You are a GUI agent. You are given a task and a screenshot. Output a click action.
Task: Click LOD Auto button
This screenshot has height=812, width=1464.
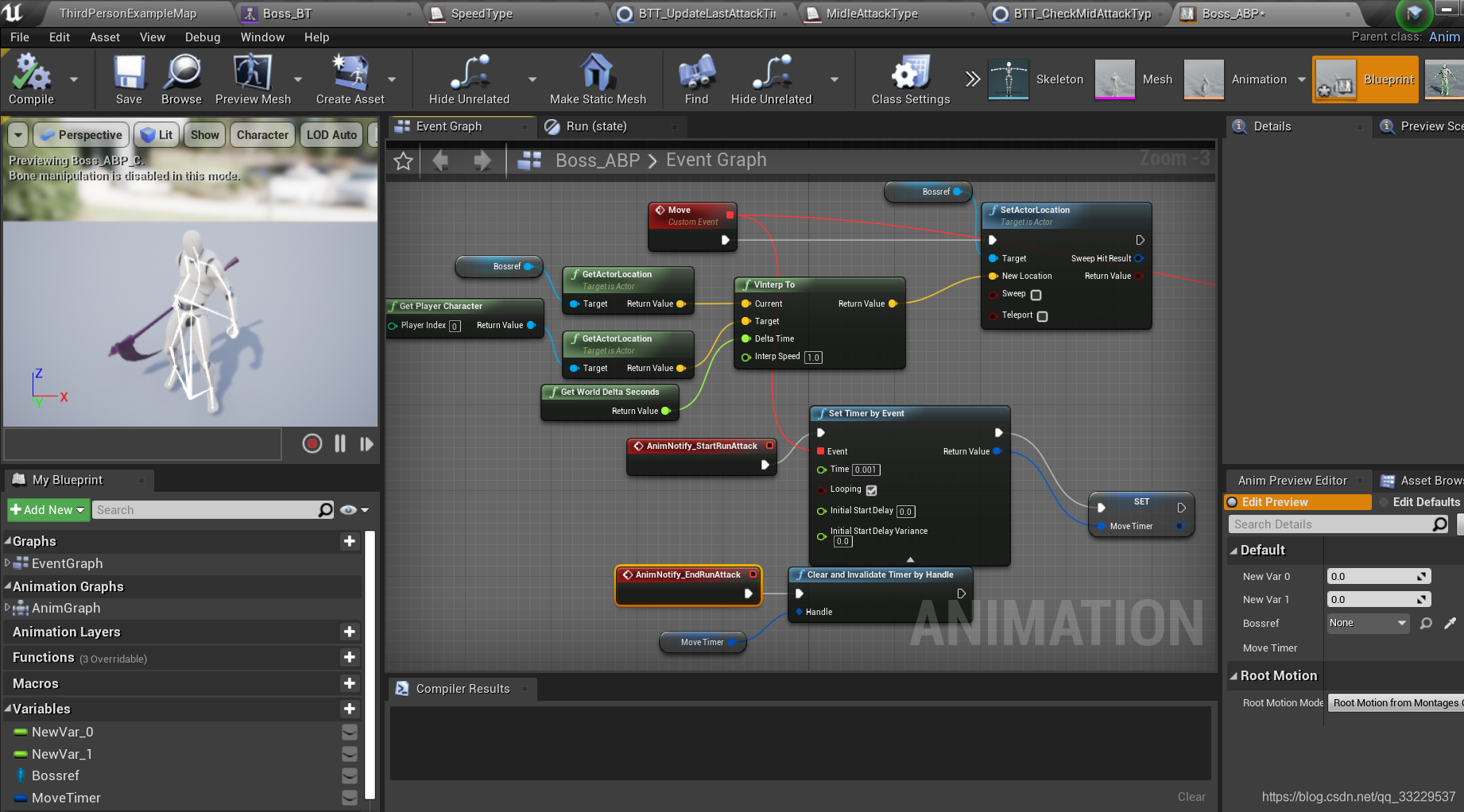click(331, 135)
